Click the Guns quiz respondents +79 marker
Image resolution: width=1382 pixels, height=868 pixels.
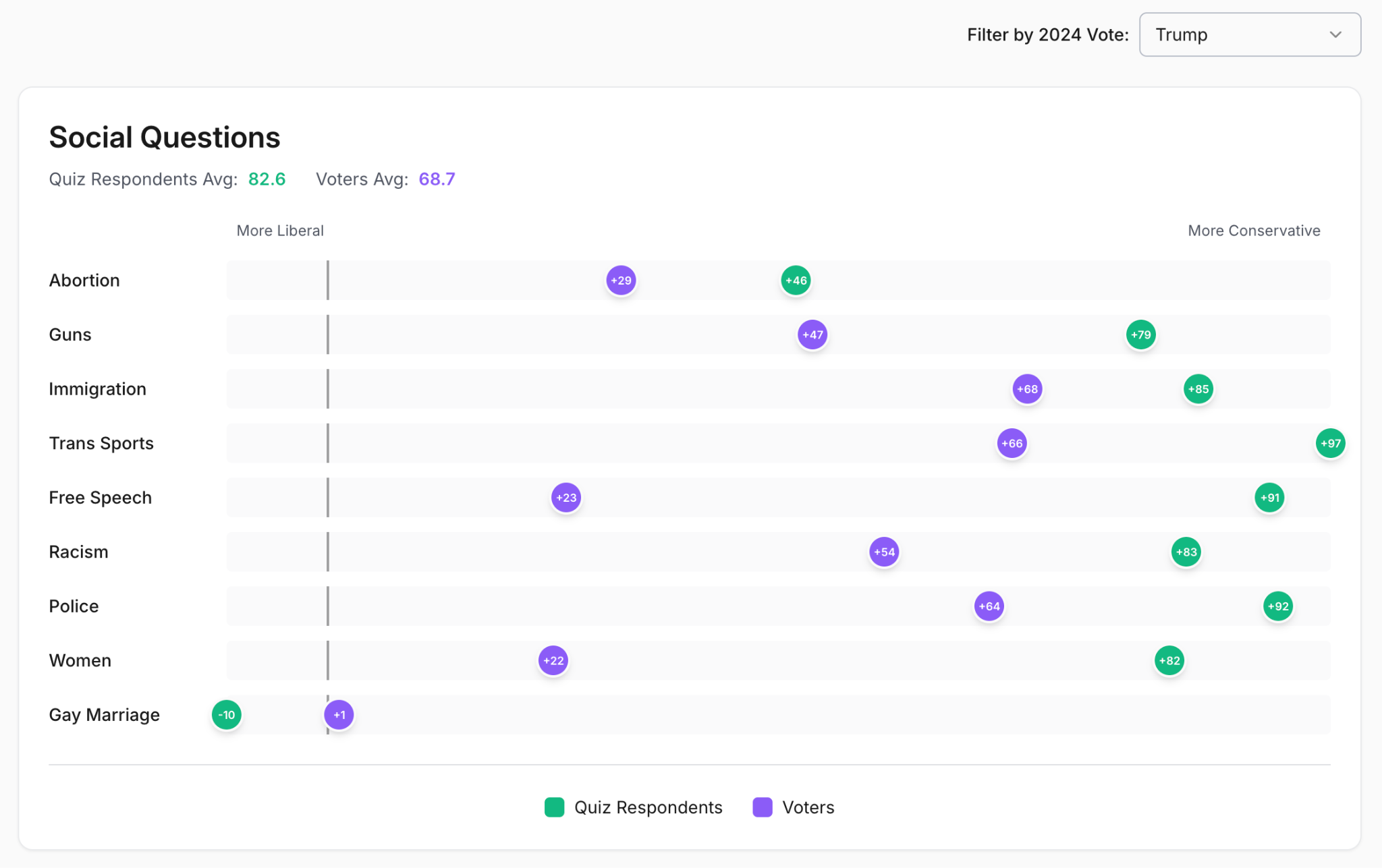tap(1140, 335)
